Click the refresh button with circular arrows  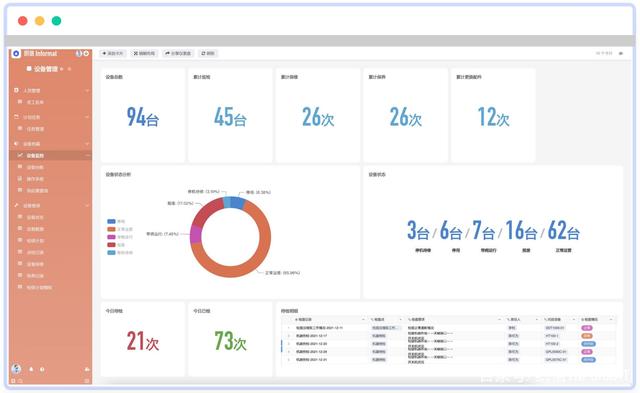pos(208,53)
